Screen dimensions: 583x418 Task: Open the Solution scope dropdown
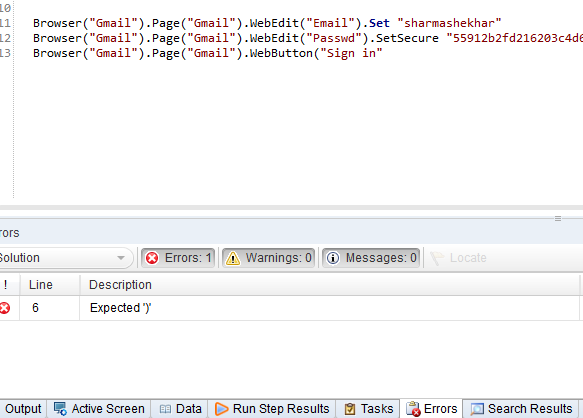coord(65,258)
